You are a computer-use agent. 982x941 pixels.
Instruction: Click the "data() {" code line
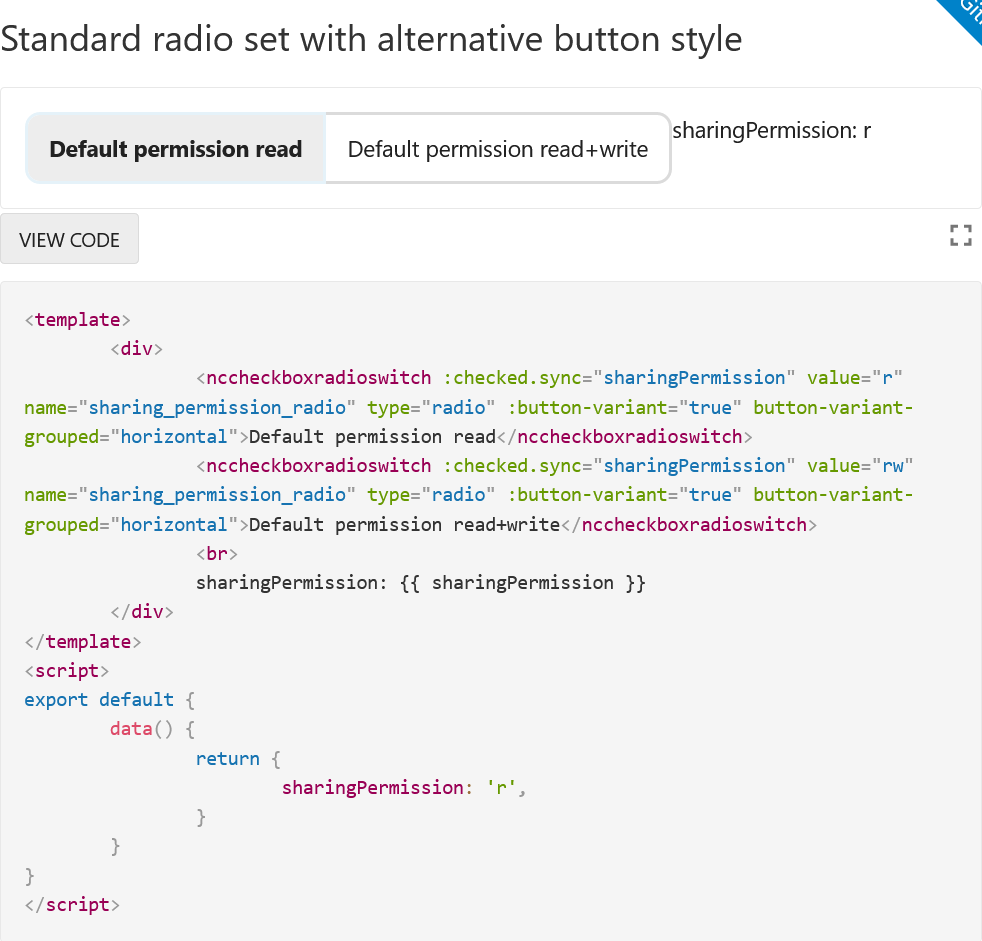coord(152,729)
